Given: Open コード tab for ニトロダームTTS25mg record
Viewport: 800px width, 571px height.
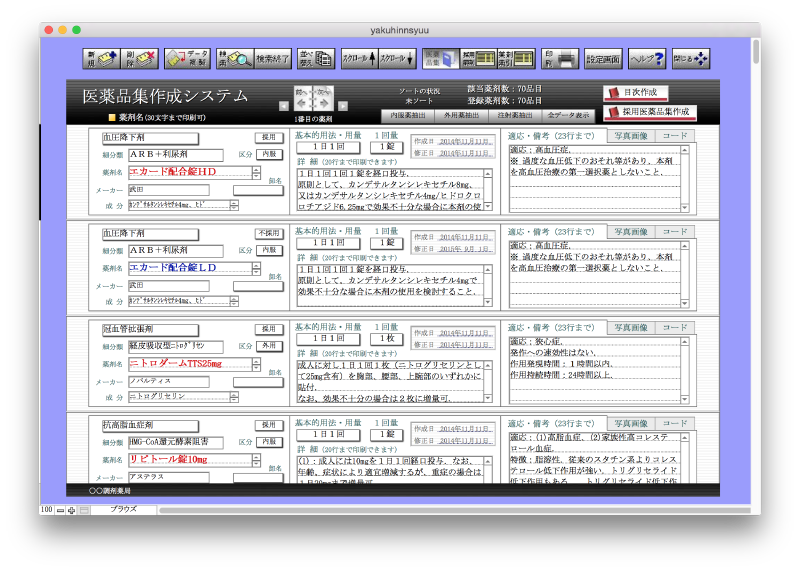Looking at the screenshot, I should (x=674, y=328).
